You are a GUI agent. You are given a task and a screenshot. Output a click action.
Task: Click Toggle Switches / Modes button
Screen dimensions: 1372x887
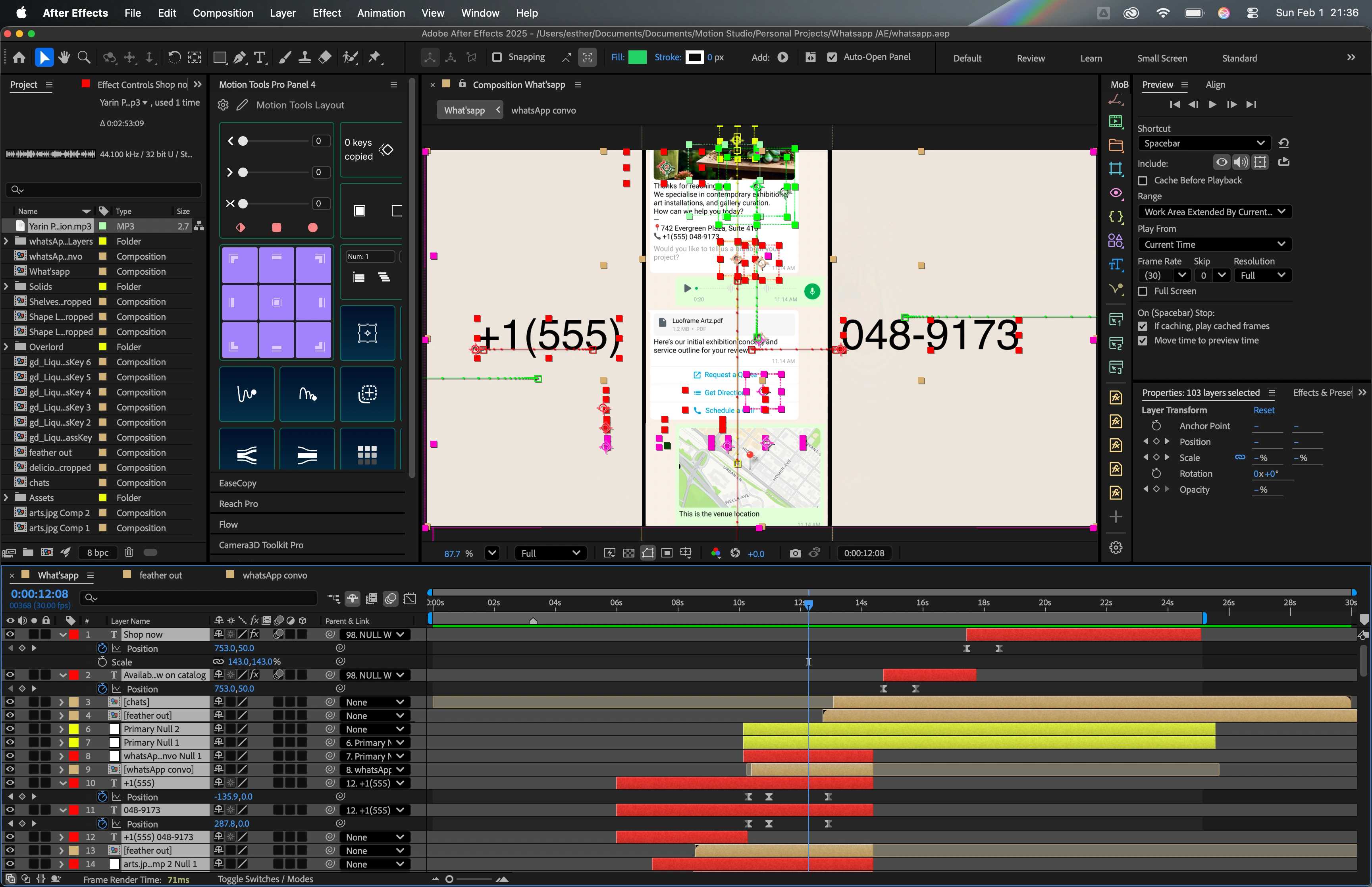point(265,879)
